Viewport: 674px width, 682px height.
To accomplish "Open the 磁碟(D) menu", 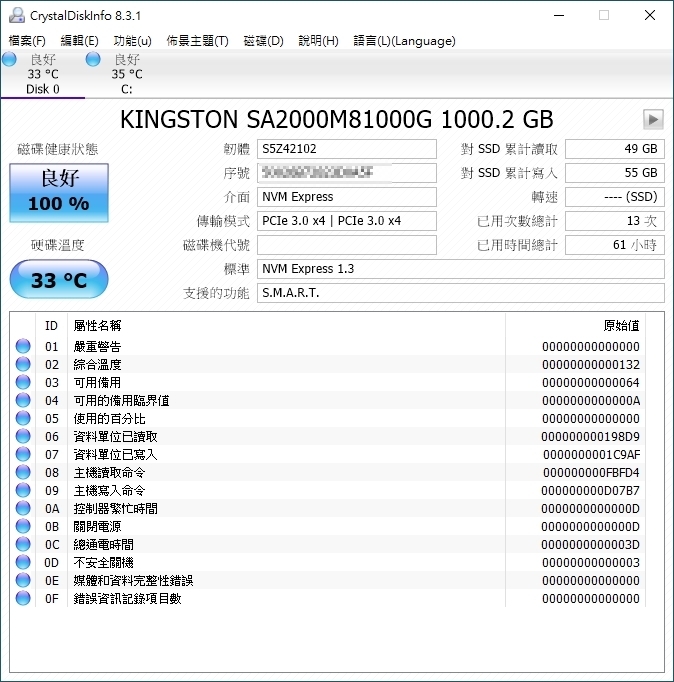I will pyautogui.click(x=263, y=41).
